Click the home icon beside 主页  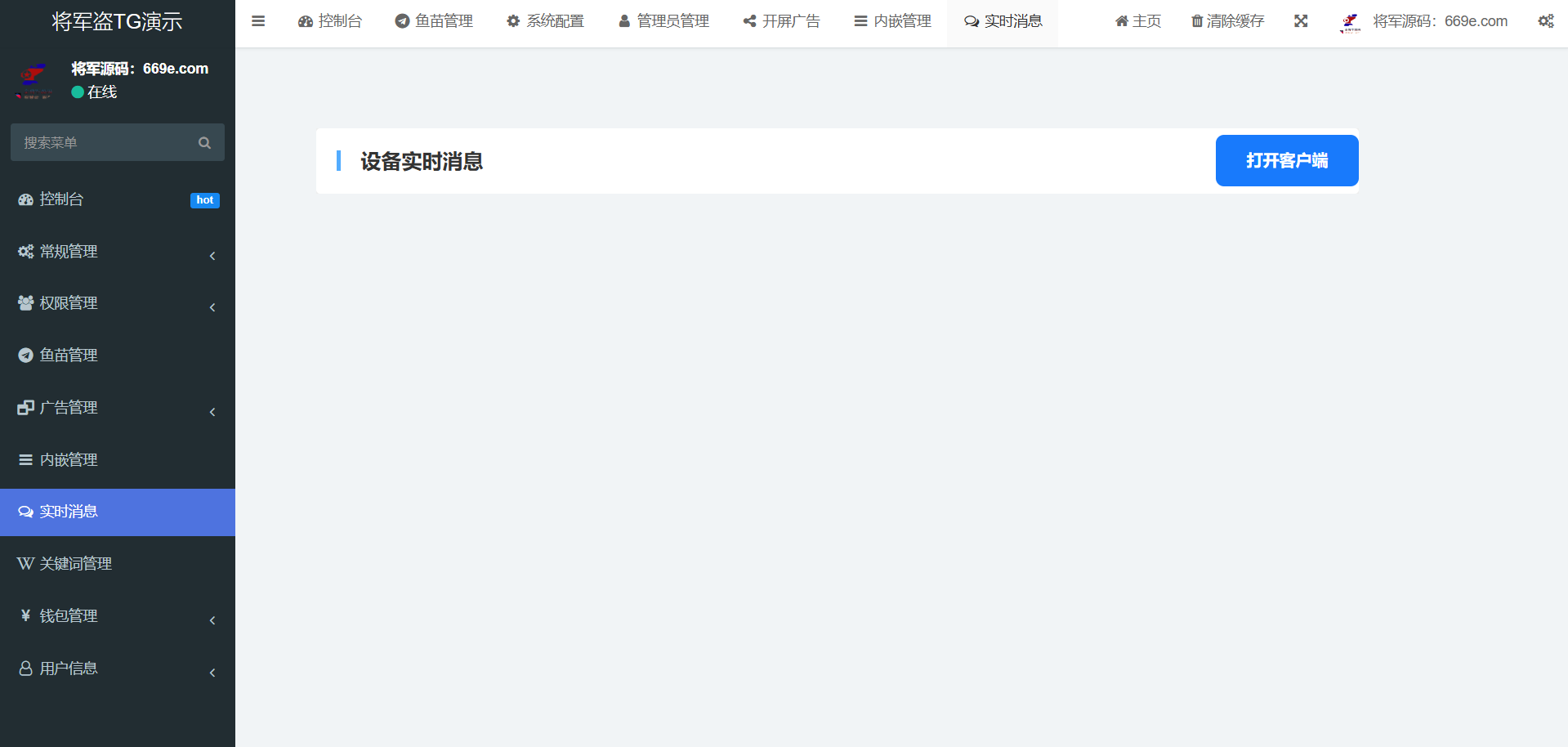pyautogui.click(x=1122, y=21)
